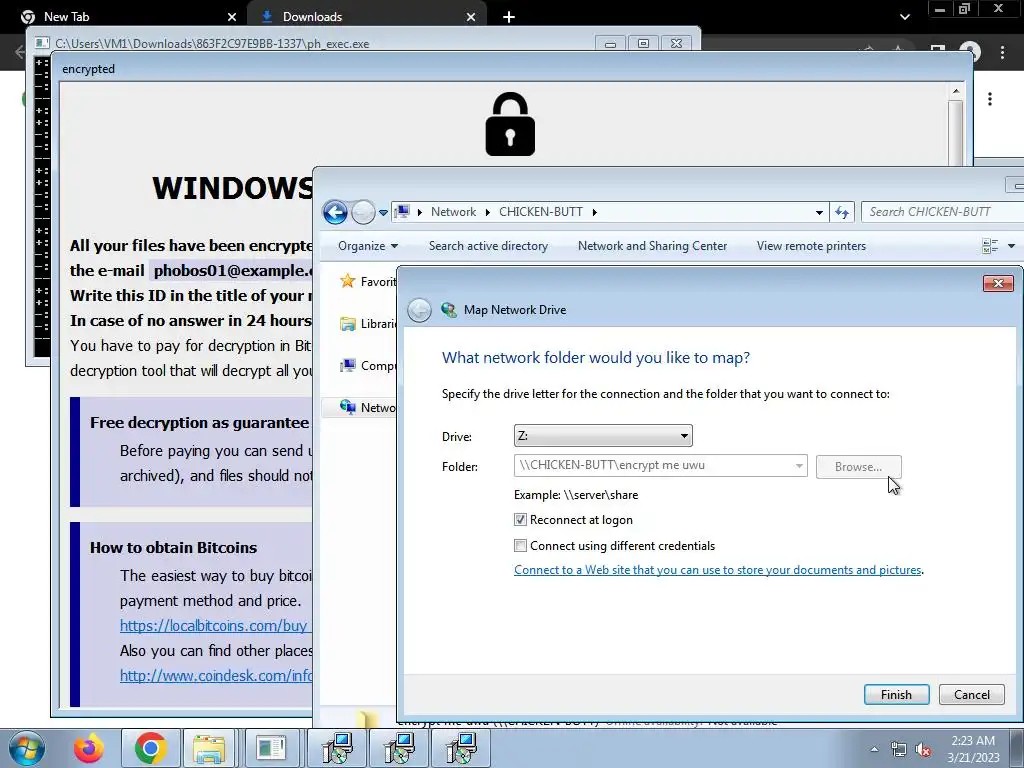Click the Computer icon in the sidebar
Screen dimensions: 1024x768
tap(347, 366)
